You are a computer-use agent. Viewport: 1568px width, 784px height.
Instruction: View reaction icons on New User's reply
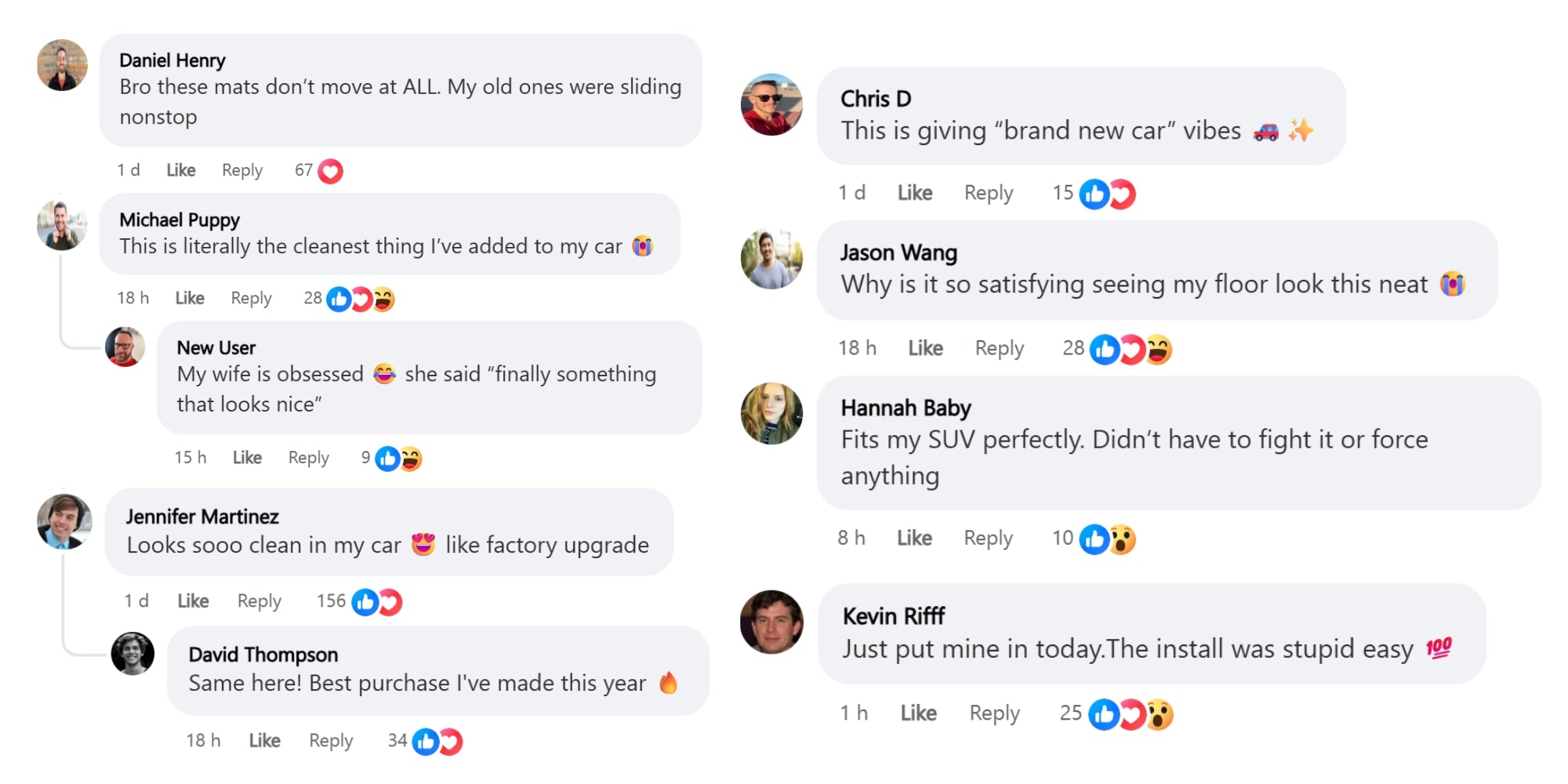coord(398,459)
